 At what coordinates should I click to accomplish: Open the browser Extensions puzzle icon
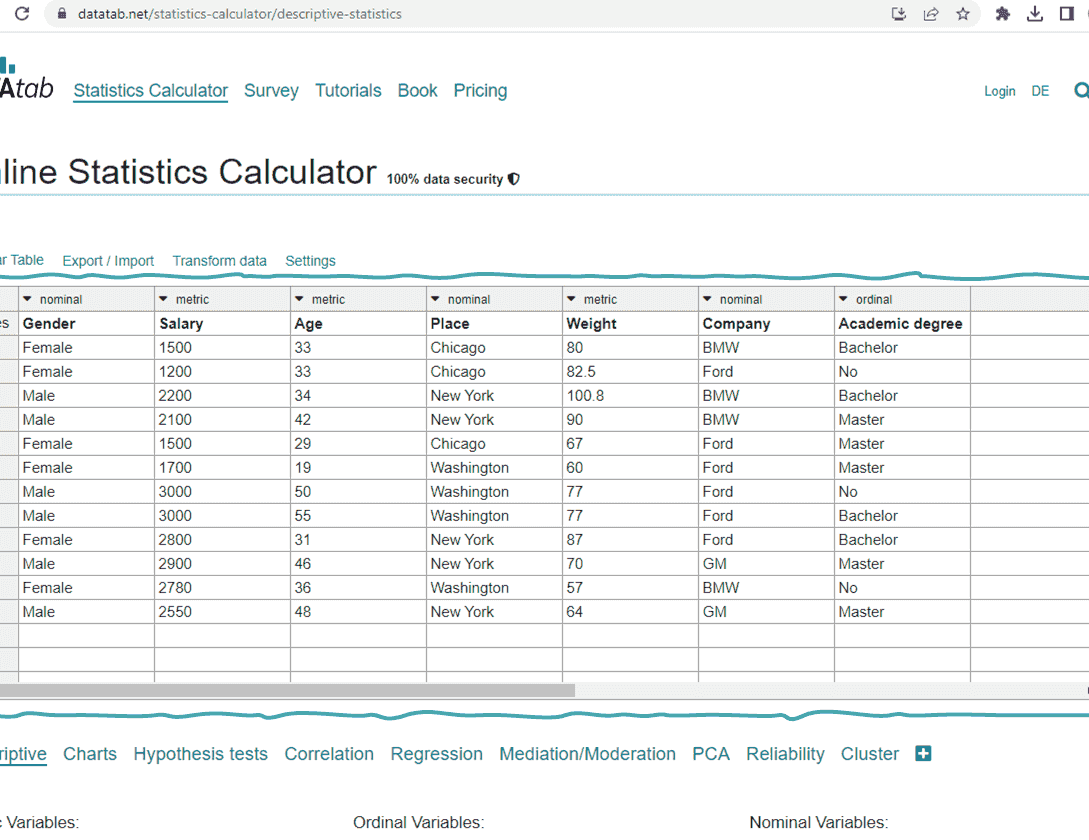click(1002, 14)
